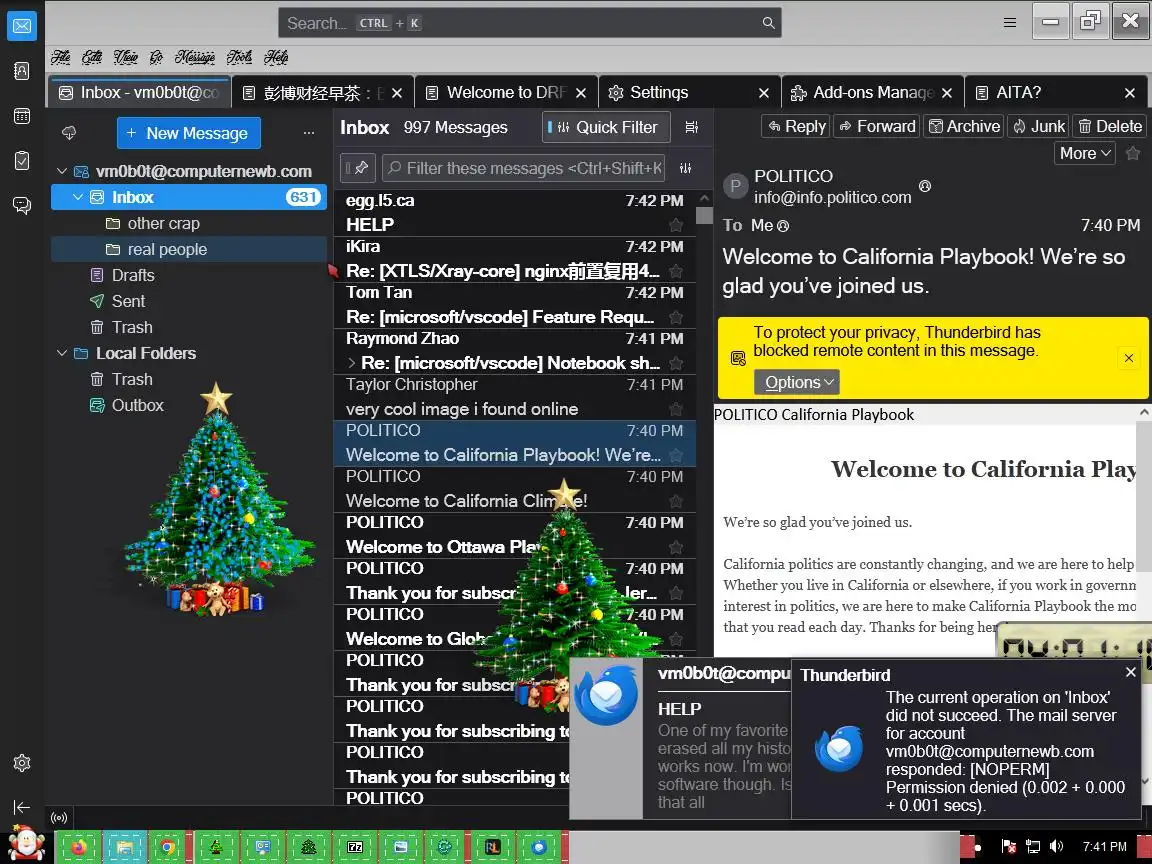The width and height of the screenshot is (1152, 864).
Task: Click the message list scrollbar thumb
Action: pyautogui.click(x=704, y=215)
